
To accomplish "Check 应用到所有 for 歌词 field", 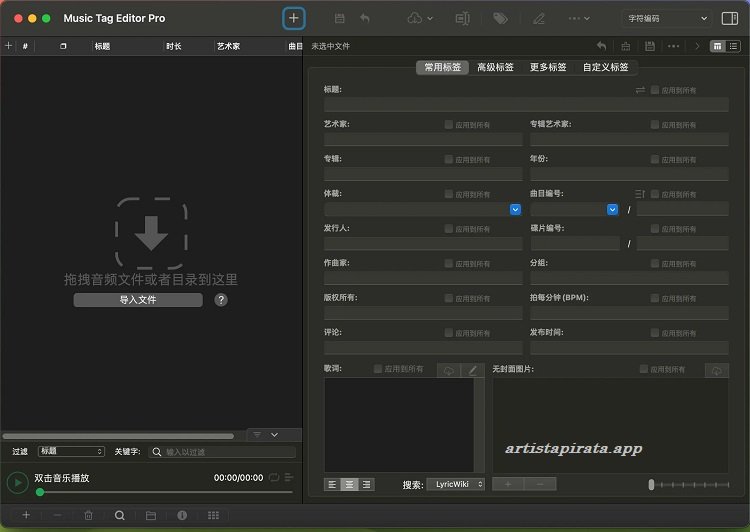I will 378,369.
